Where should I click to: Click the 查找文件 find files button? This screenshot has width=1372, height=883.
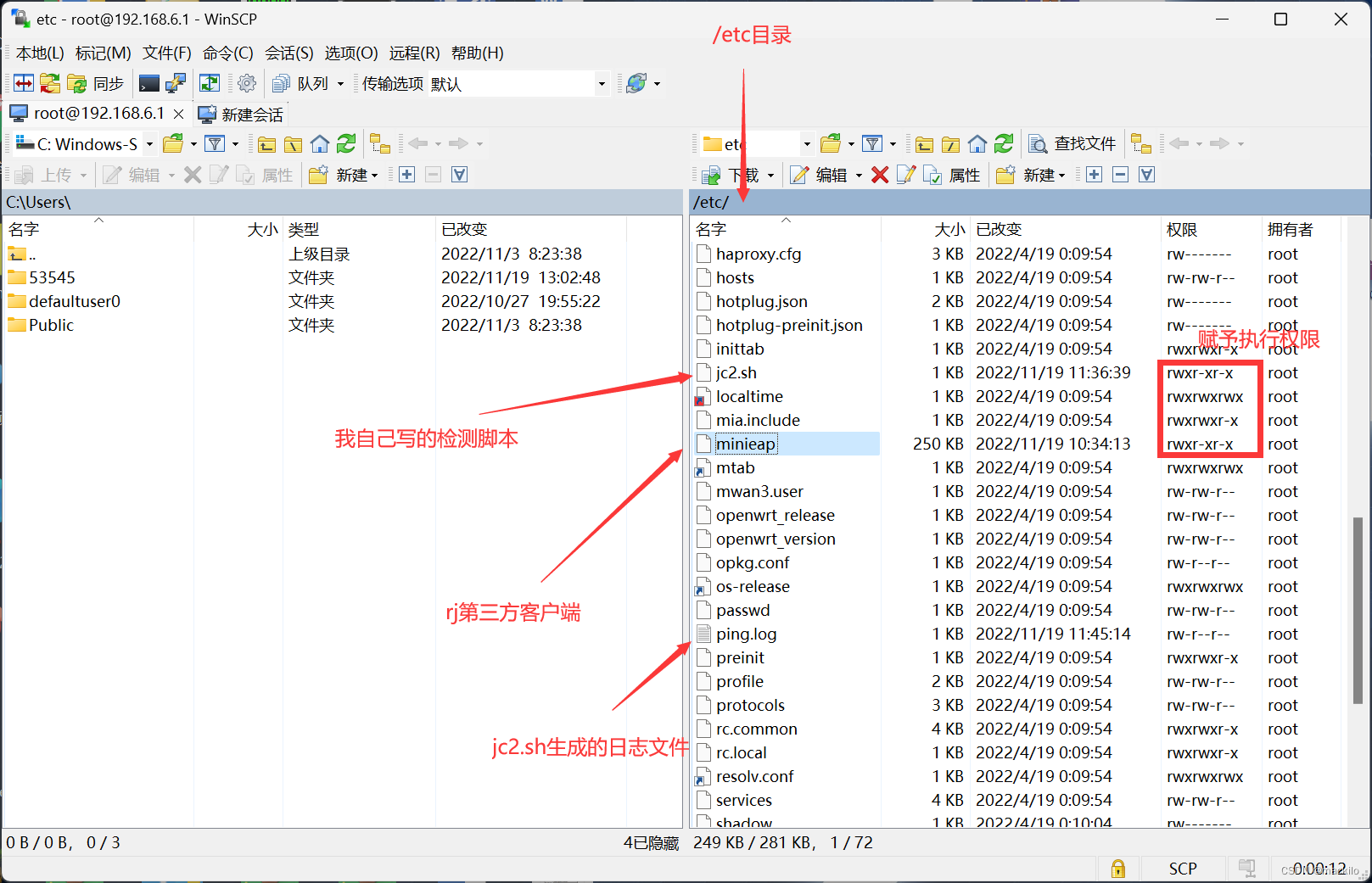pos(1072,144)
